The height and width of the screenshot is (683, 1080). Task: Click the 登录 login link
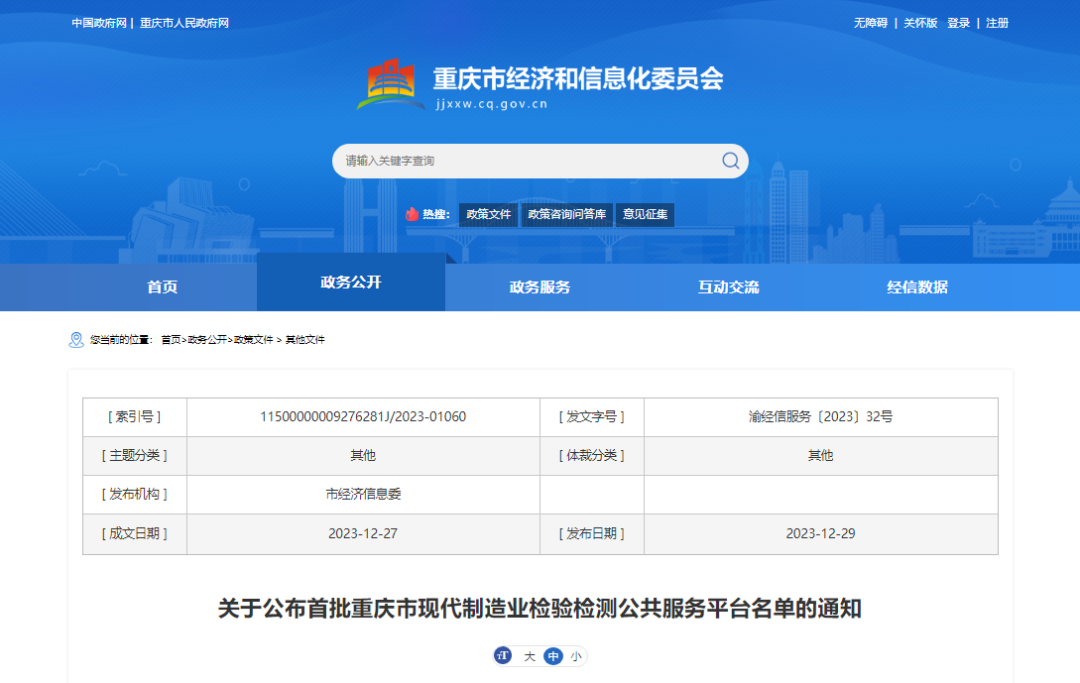click(x=959, y=23)
